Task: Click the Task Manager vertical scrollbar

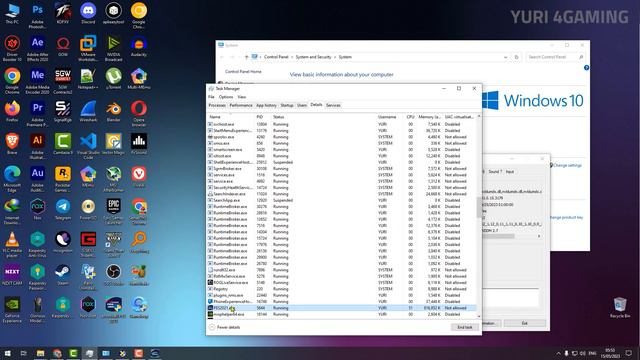Action: tap(479, 207)
